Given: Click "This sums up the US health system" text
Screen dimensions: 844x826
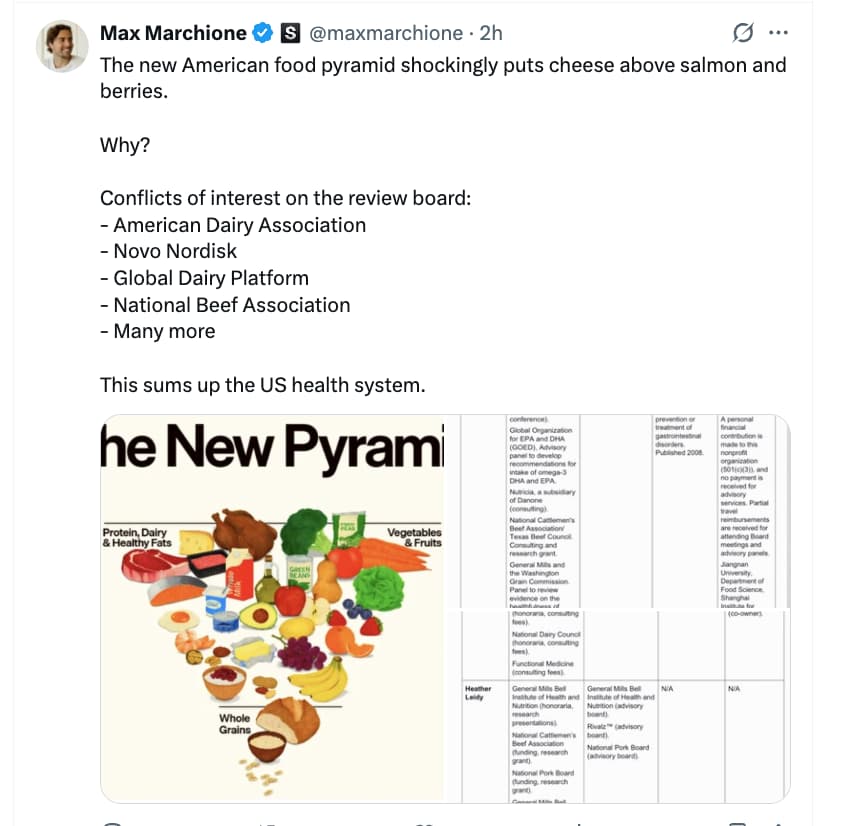Looking at the screenshot, I should 262,384.
